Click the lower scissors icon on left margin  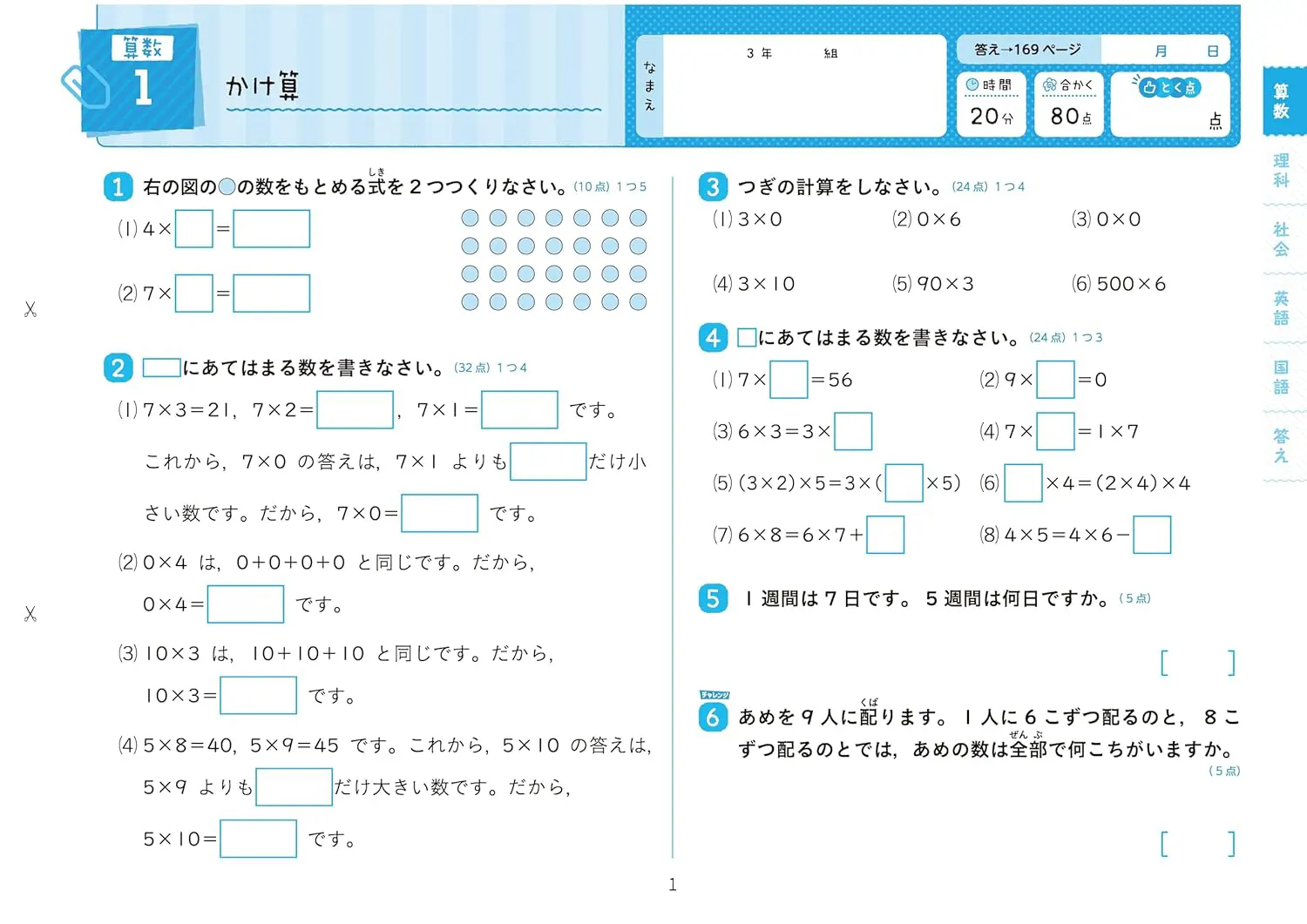click(30, 614)
